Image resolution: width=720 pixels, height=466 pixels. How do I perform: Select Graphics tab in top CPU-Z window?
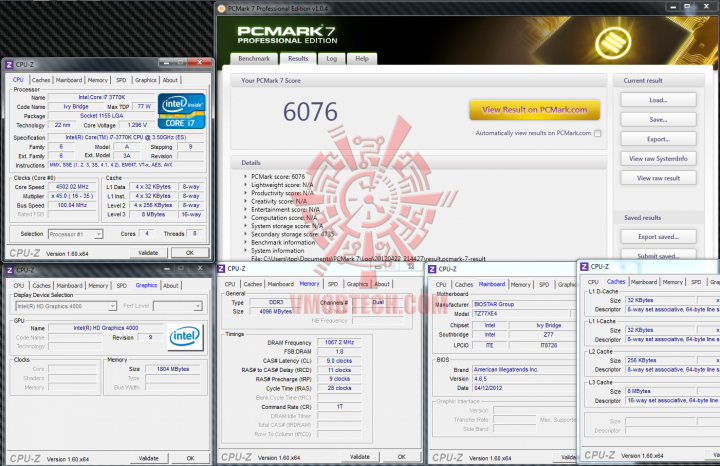[x=146, y=80]
